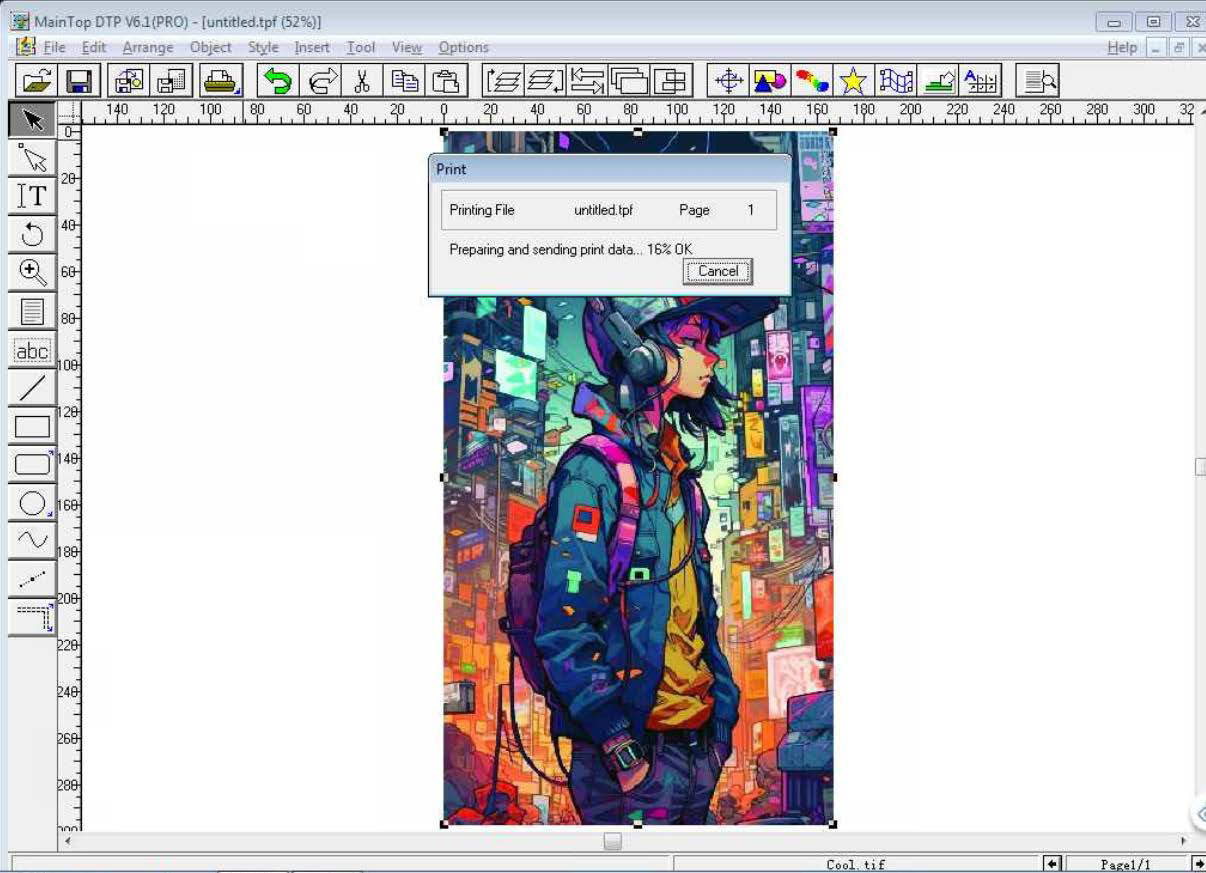Select the ellipse tool
Image resolution: width=1206 pixels, height=873 pixels.
(x=32, y=503)
